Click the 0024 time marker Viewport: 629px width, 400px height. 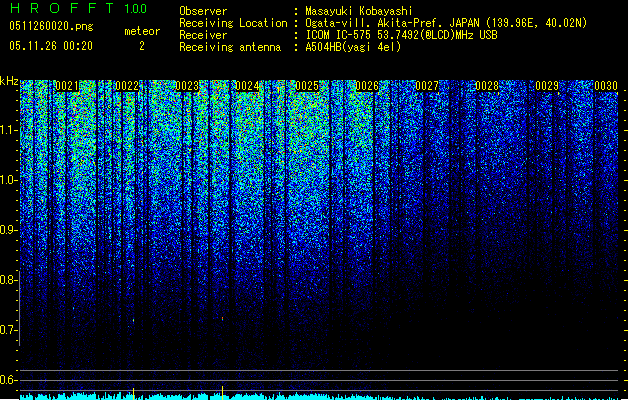247,86
